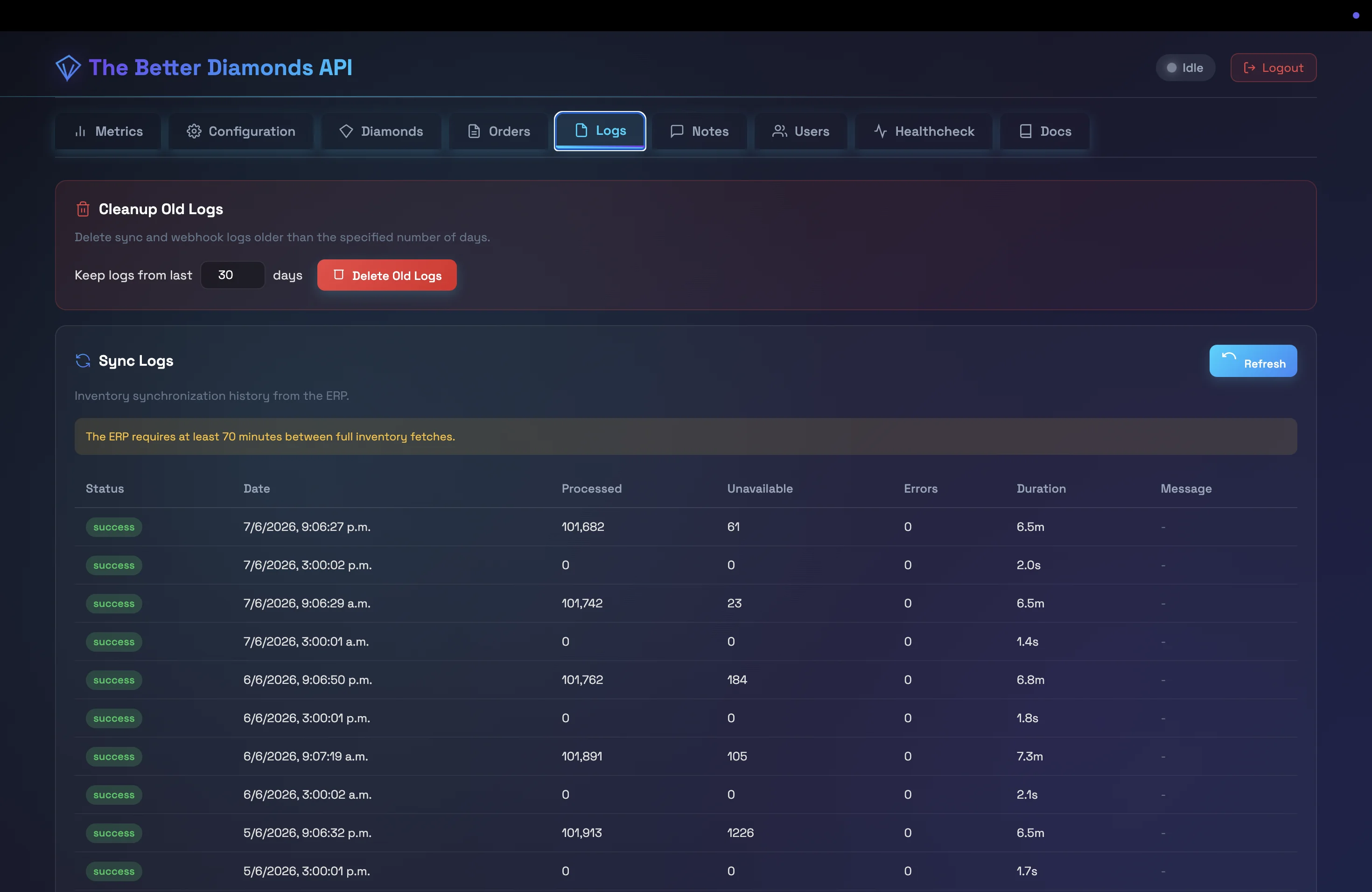Viewport: 1372px width, 892px height.
Task: Click the date 5/6/2026, 9:06:32 p.m.
Action: pyautogui.click(x=307, y=833)
